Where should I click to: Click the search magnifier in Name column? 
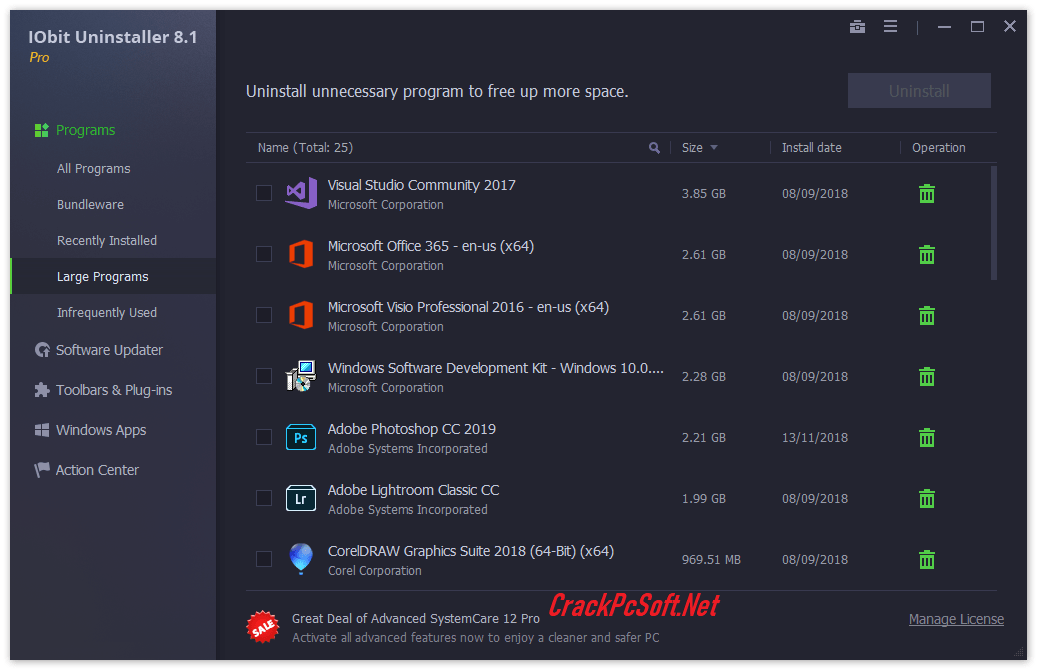pos(654,147)
